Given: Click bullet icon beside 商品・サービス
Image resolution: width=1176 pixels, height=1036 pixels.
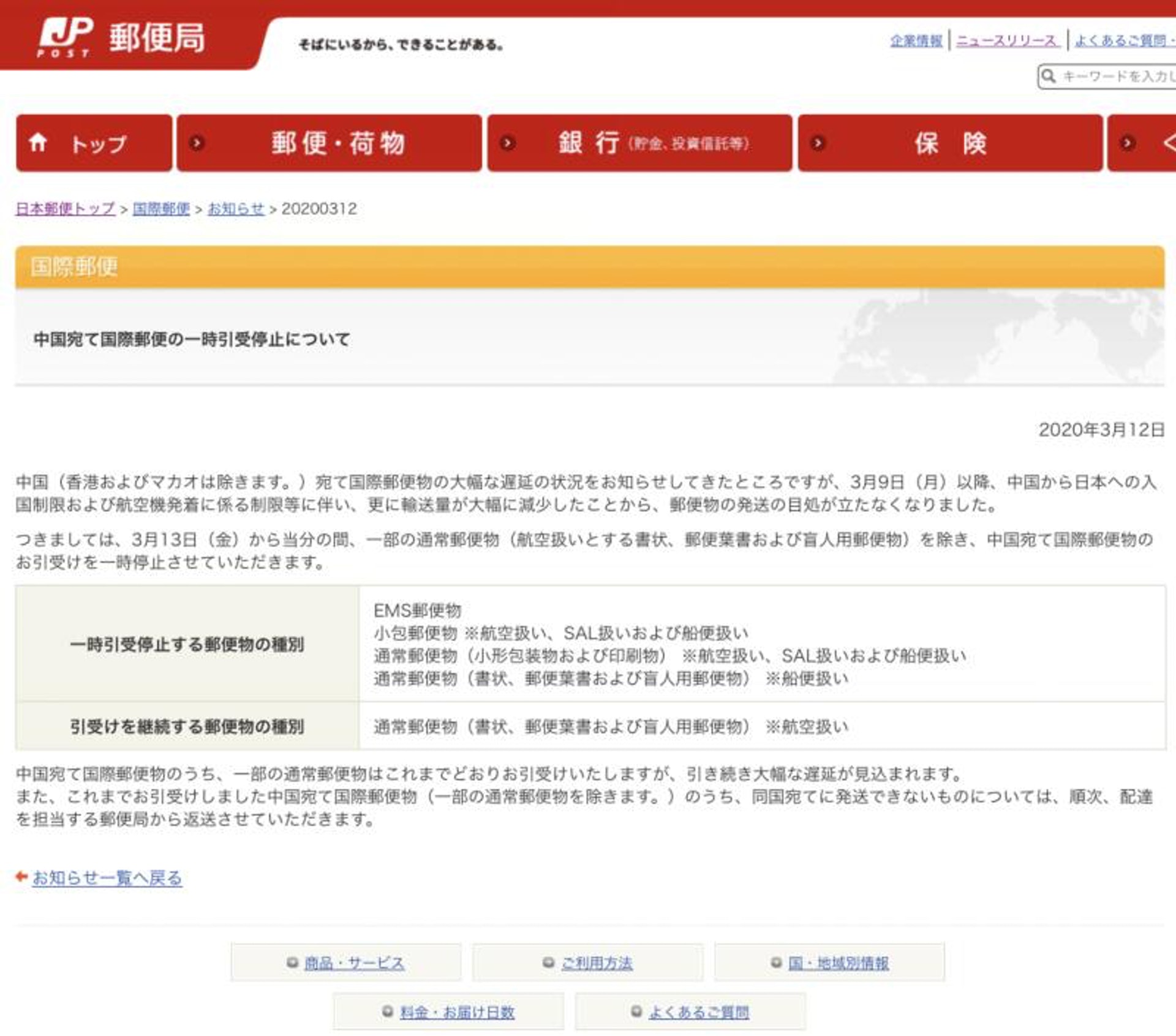Looking at the screenshot, I should coord(292,962).
